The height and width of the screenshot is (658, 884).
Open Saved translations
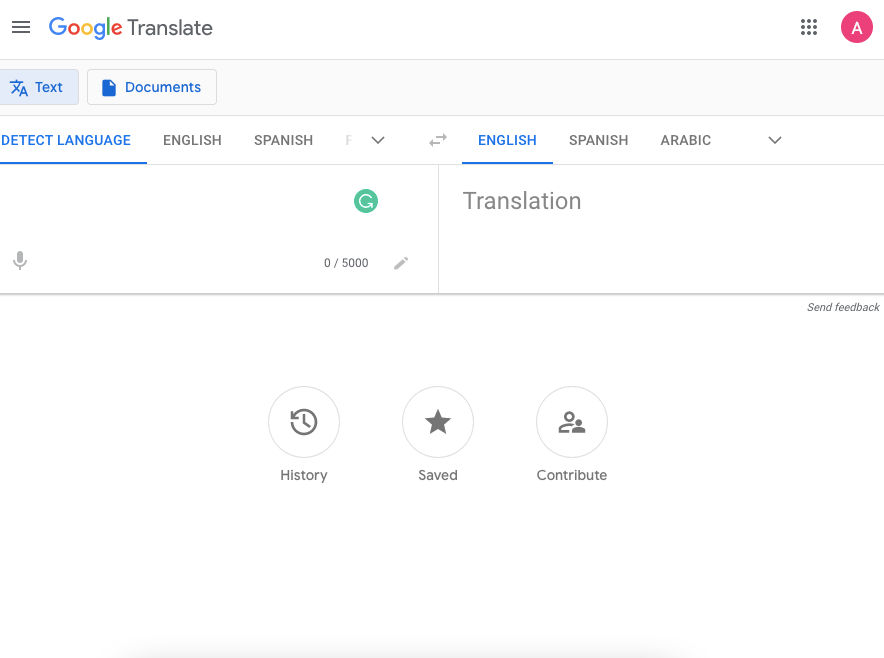point(437,422)
